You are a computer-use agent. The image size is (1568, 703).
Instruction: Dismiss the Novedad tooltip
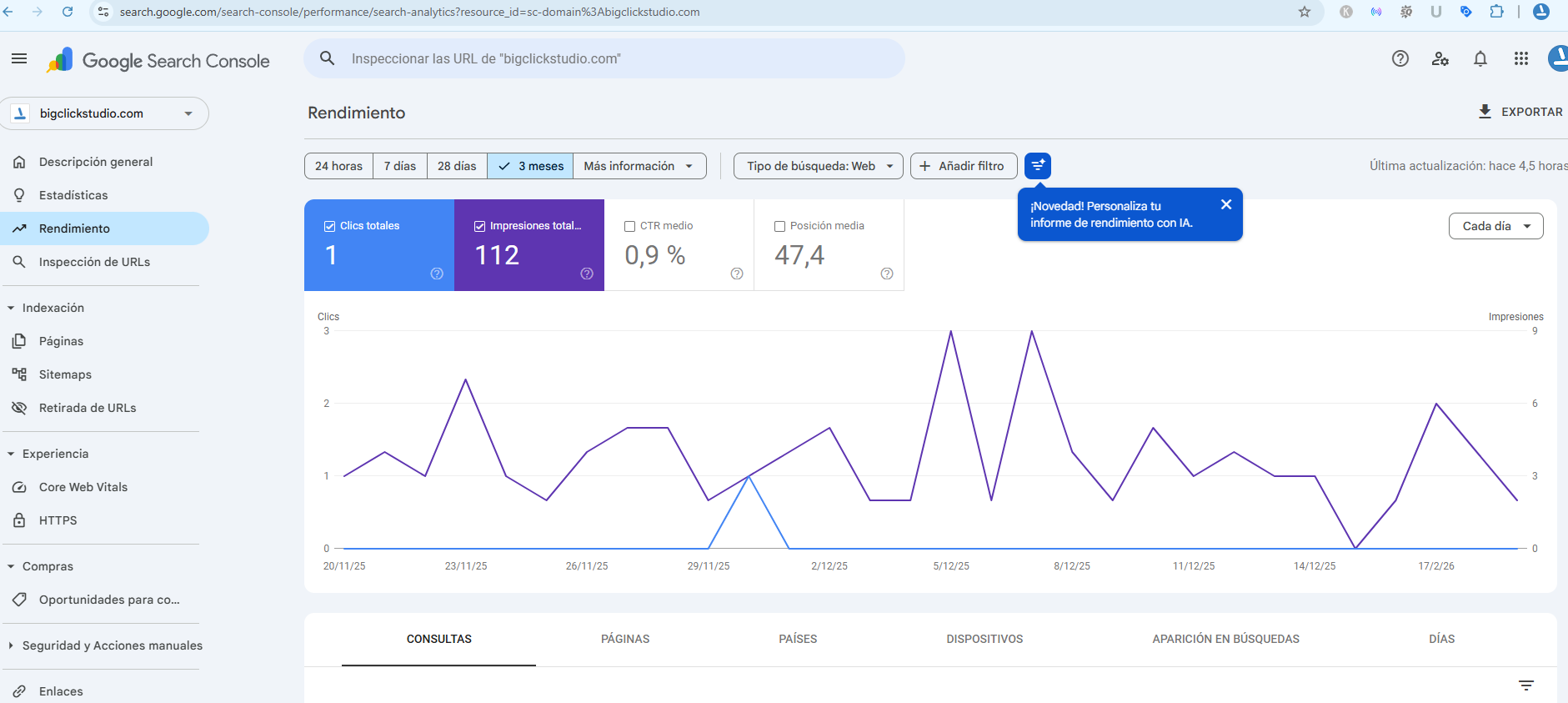click(x=1226, y=204)
